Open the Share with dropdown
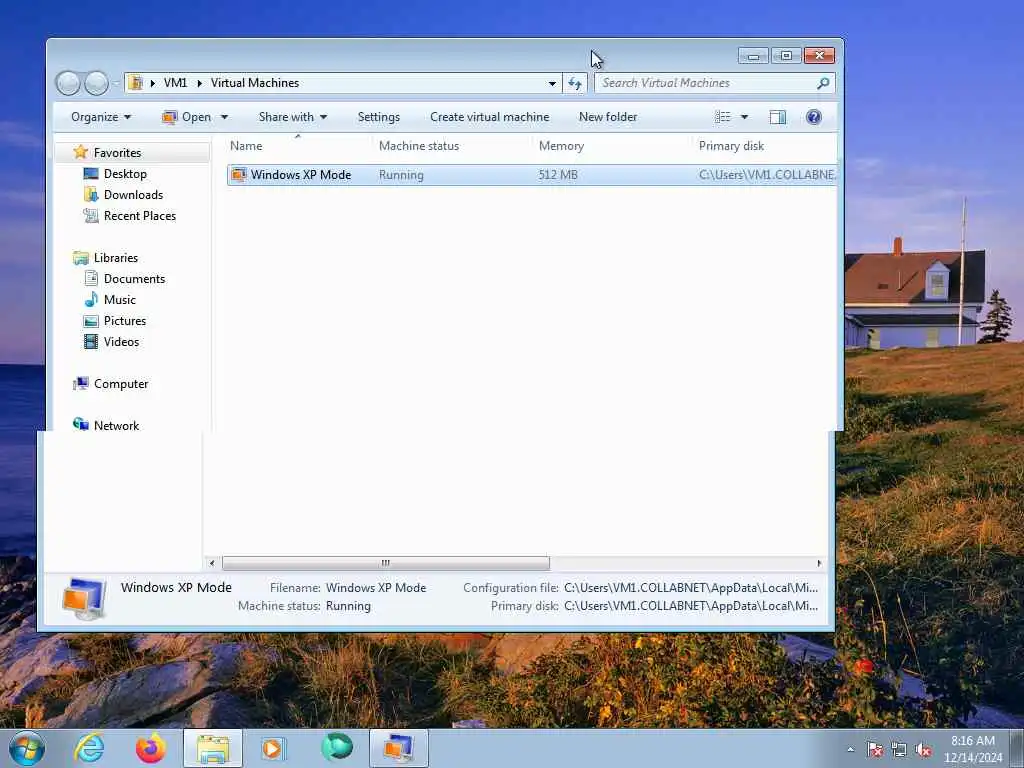Screen dimensions: 1024x768 pyautogui.click(x=293, y=117)
